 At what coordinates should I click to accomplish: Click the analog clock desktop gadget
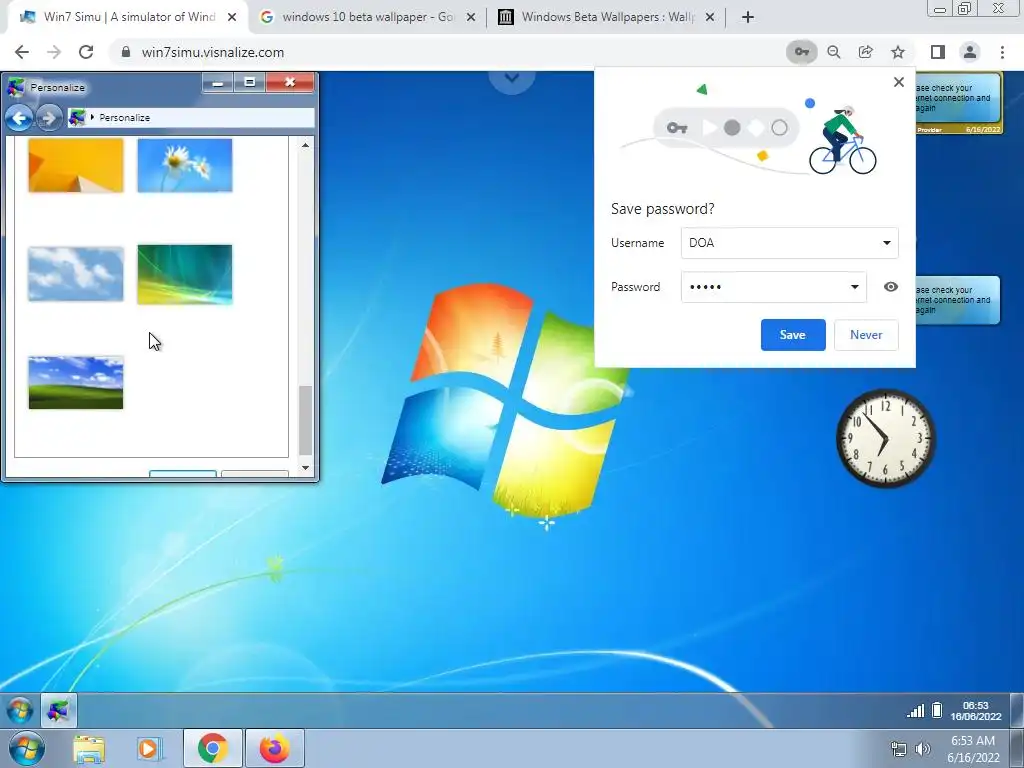[886, 438]
